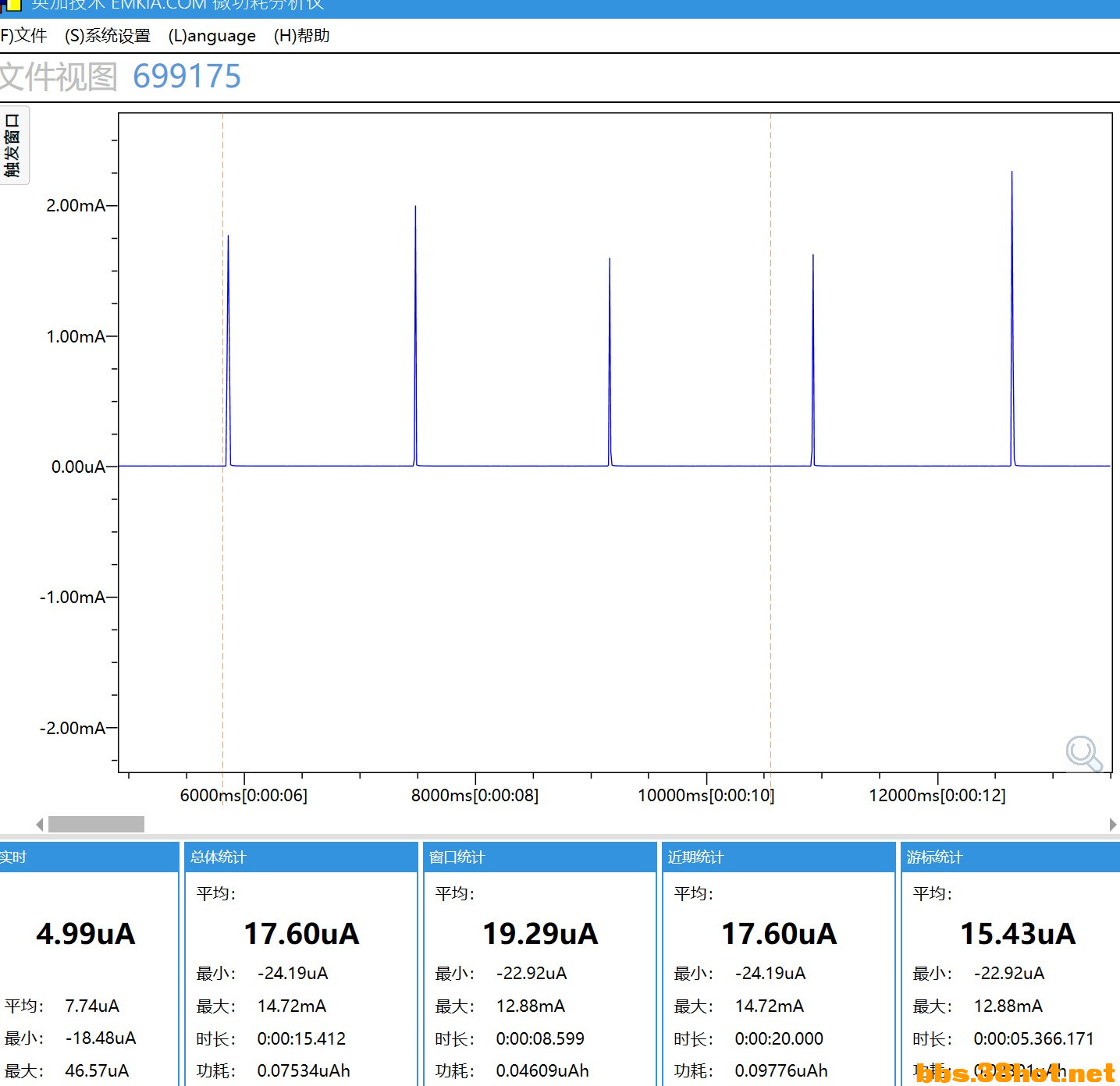Click the 总体统计 max value 14.72mA
This screenshot has height=1086, width=1120.
[x=292, y=1006]
